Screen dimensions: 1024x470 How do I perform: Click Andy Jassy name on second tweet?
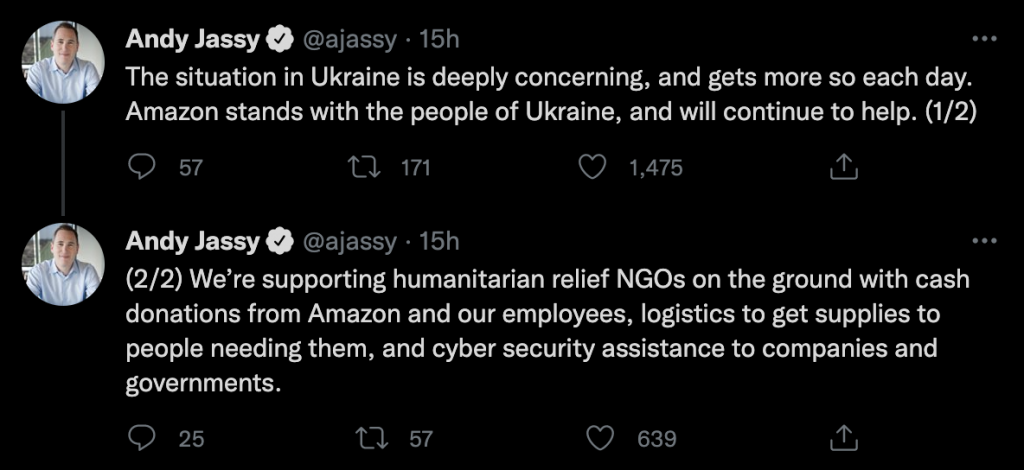click(x=193, y=242)
